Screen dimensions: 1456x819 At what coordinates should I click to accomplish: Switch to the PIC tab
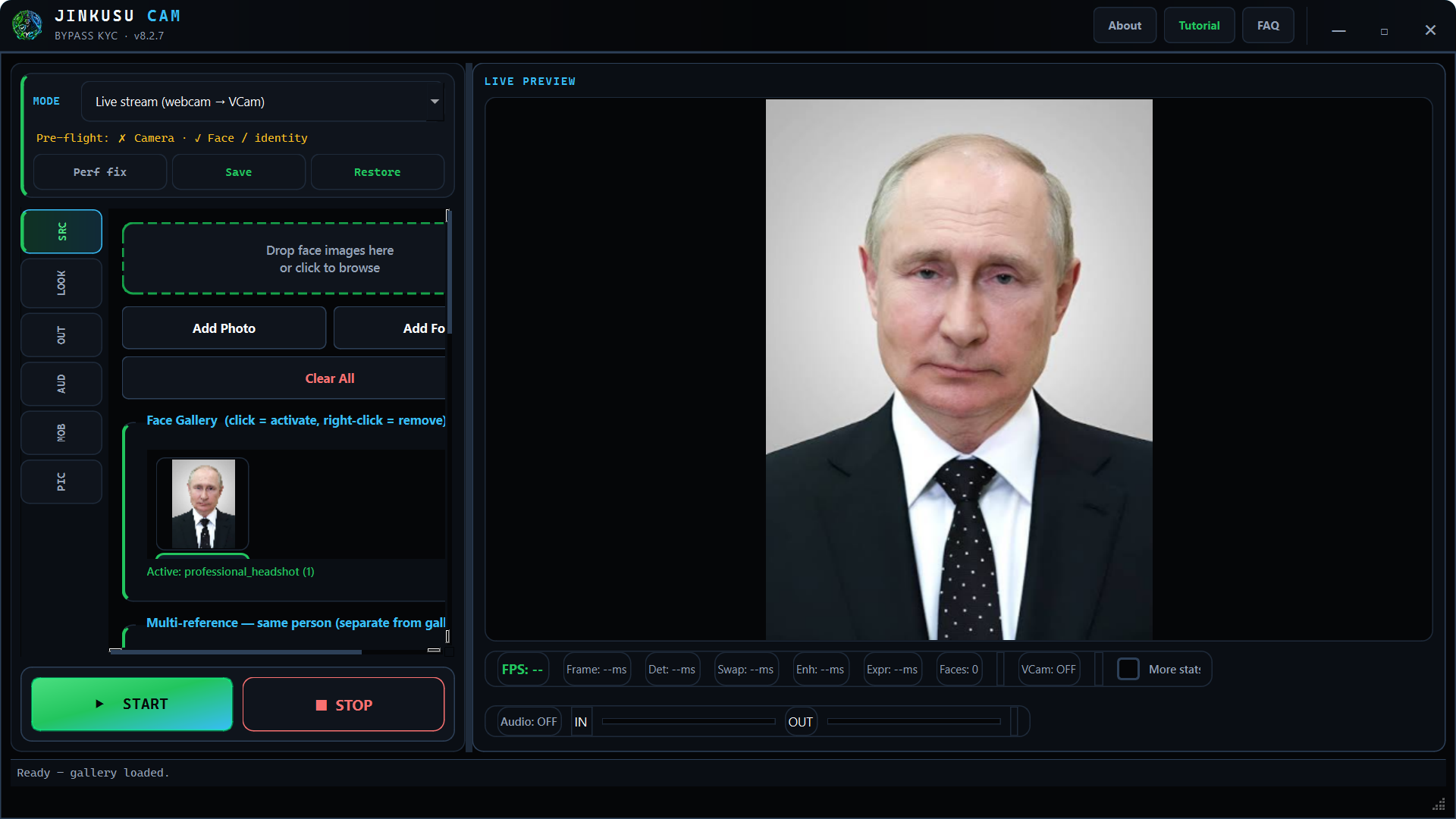click(61, 482)
